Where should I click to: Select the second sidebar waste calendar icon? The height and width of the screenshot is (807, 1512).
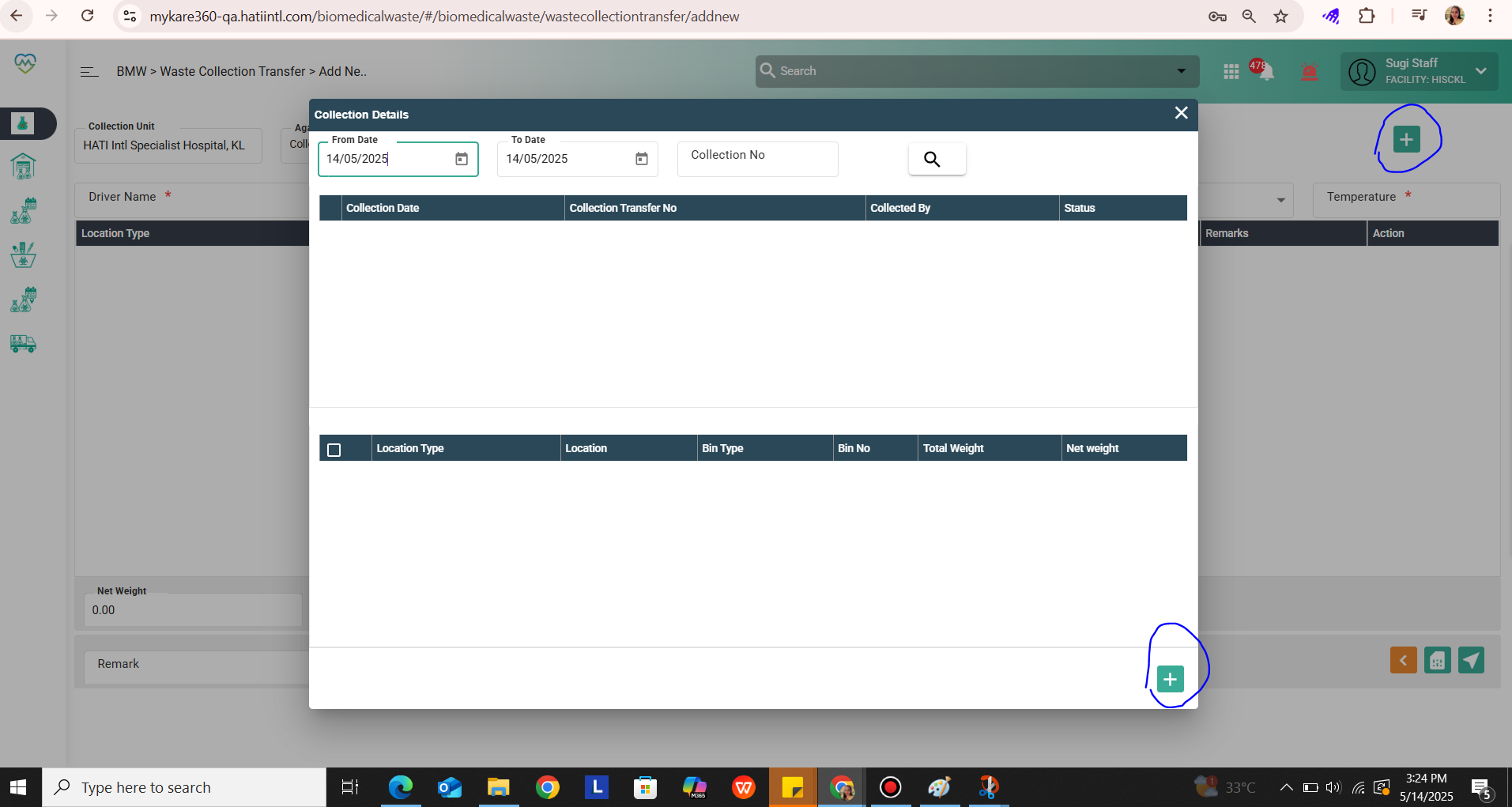[23, 211]
